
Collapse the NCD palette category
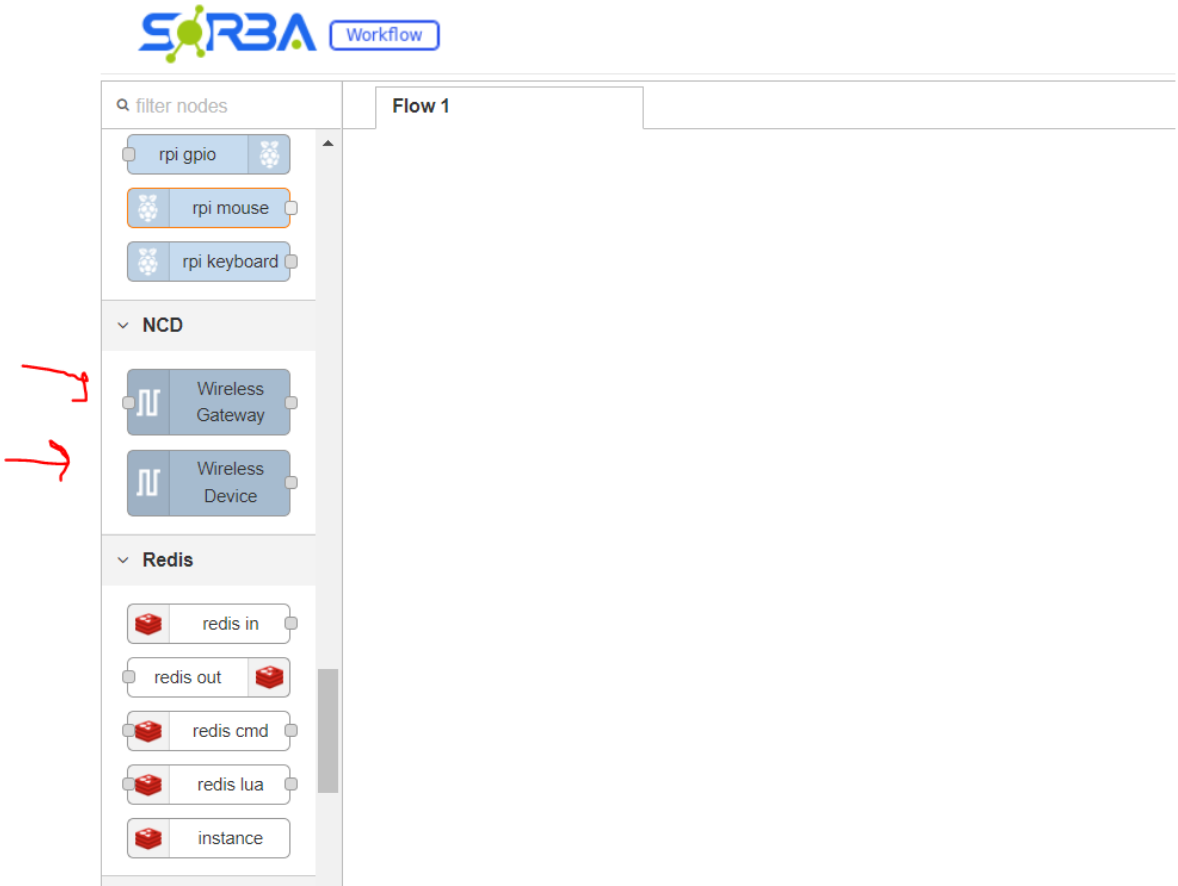pyautogui.click(x=123, y=326)
